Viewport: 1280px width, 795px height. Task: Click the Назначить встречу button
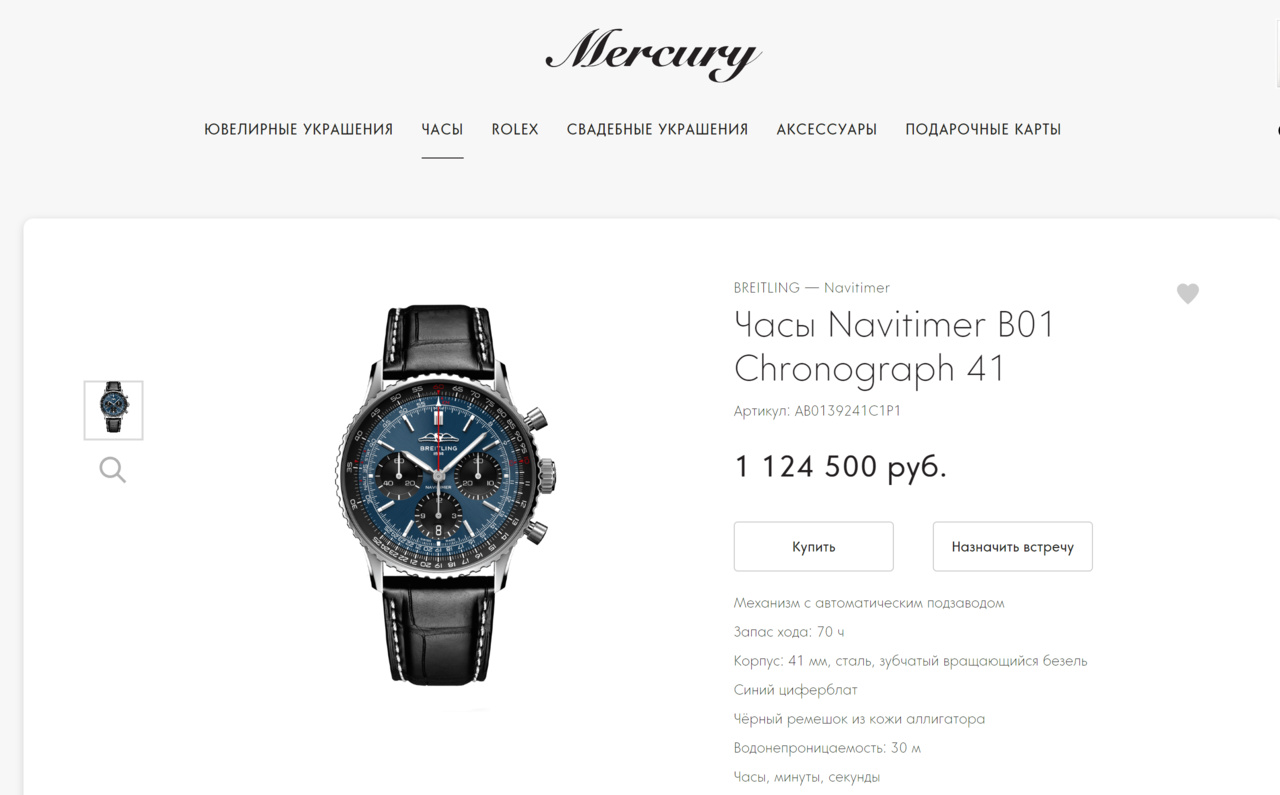tap(1012, 547)
